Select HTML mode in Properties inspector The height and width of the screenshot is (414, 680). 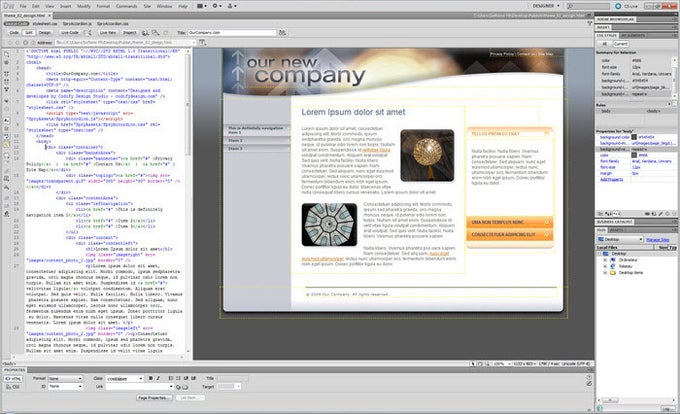pyautogui.click(x=13, y=378)
